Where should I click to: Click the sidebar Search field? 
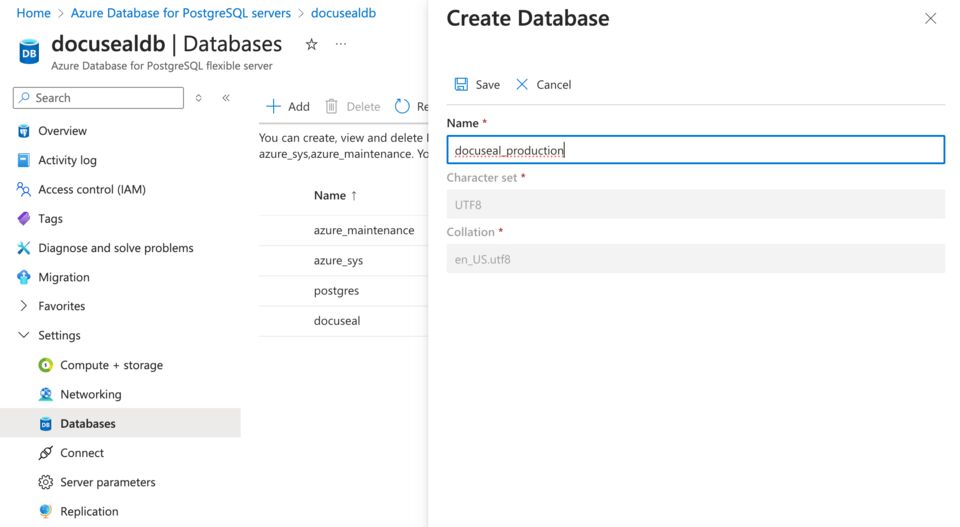coord(98,98)
